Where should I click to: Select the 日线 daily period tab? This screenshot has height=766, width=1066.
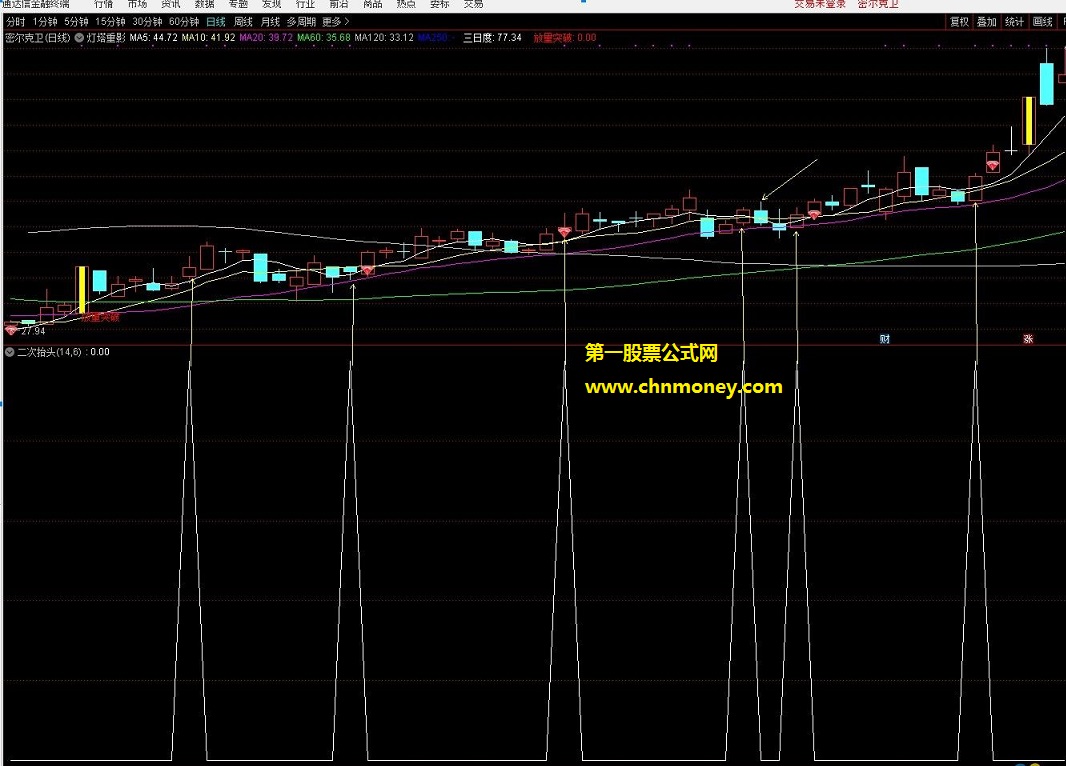216,22
